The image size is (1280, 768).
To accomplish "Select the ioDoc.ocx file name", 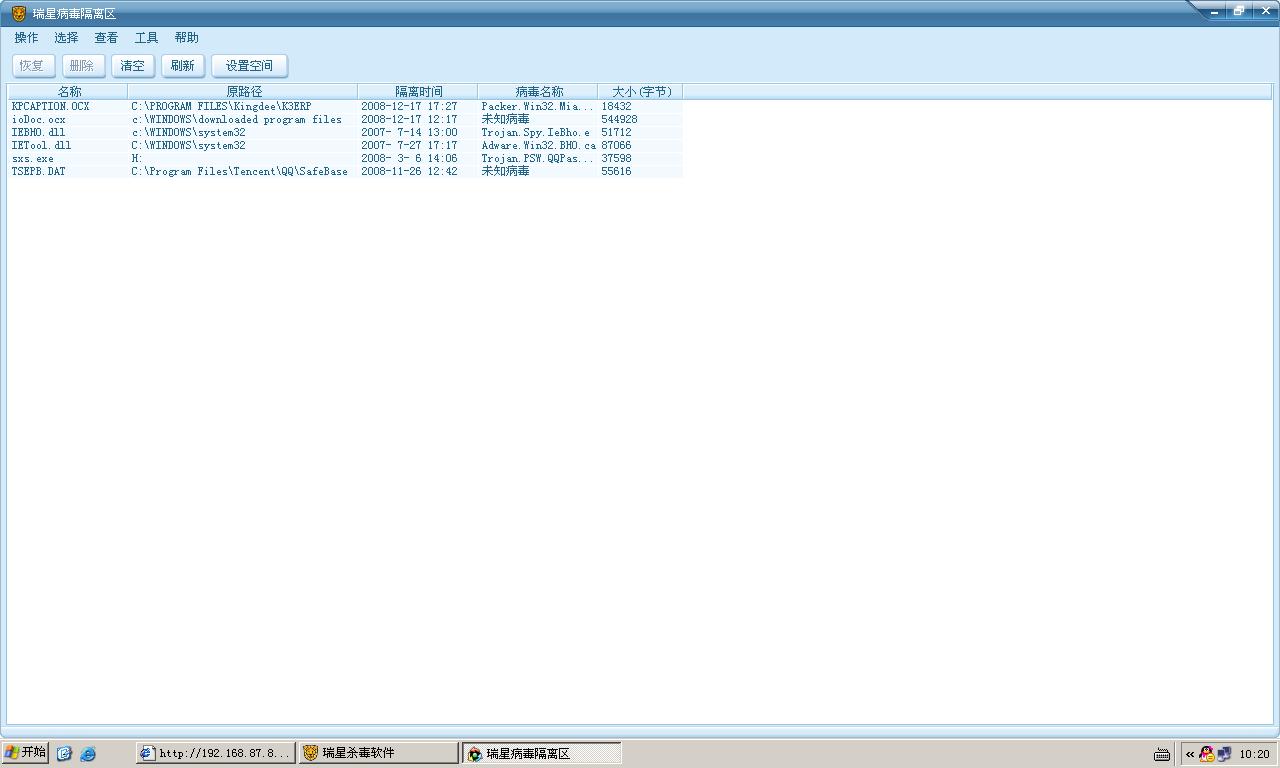I will click(x=39, y=119).
